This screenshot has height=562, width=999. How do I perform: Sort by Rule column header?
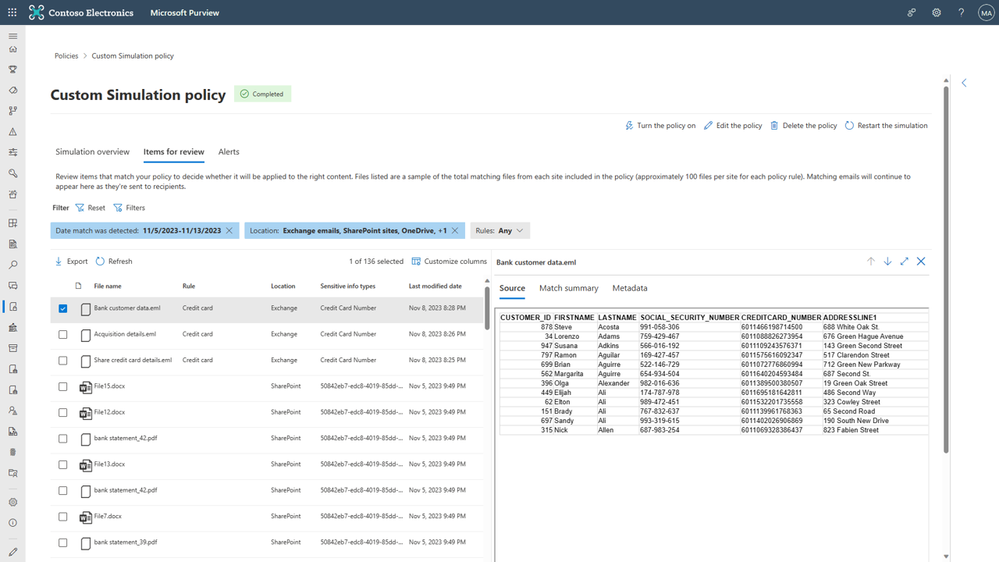click(x=189, y=286)
